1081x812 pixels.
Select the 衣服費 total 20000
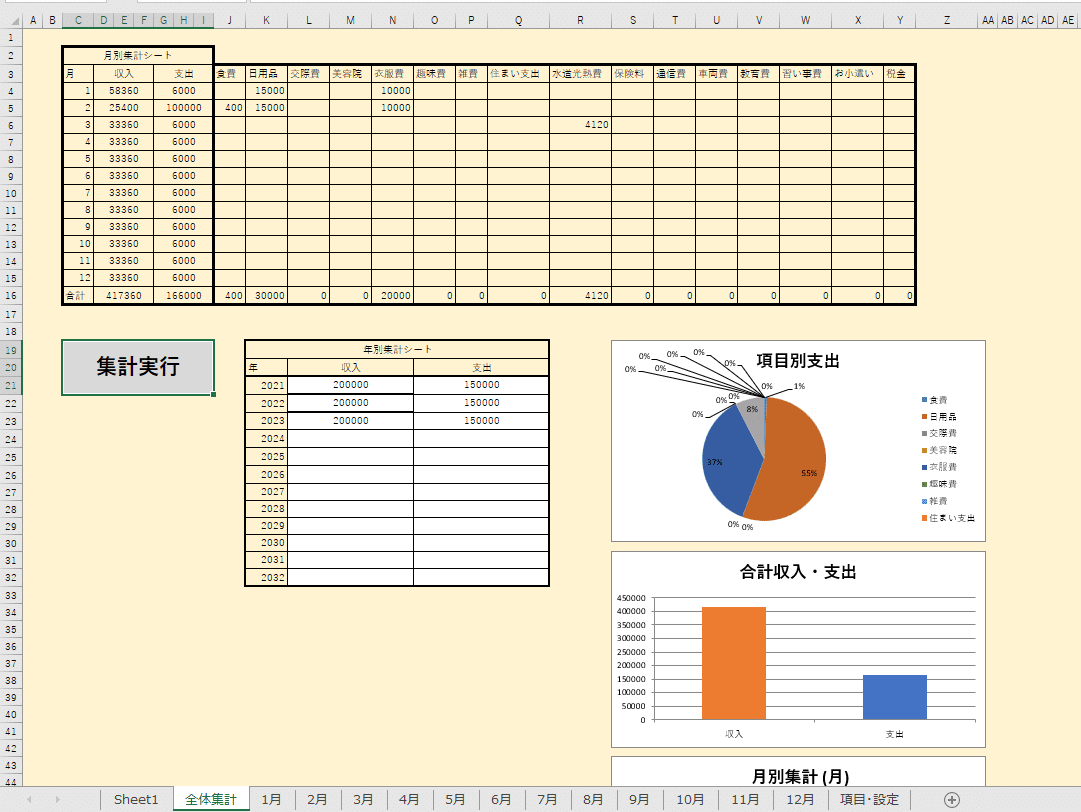392,296
